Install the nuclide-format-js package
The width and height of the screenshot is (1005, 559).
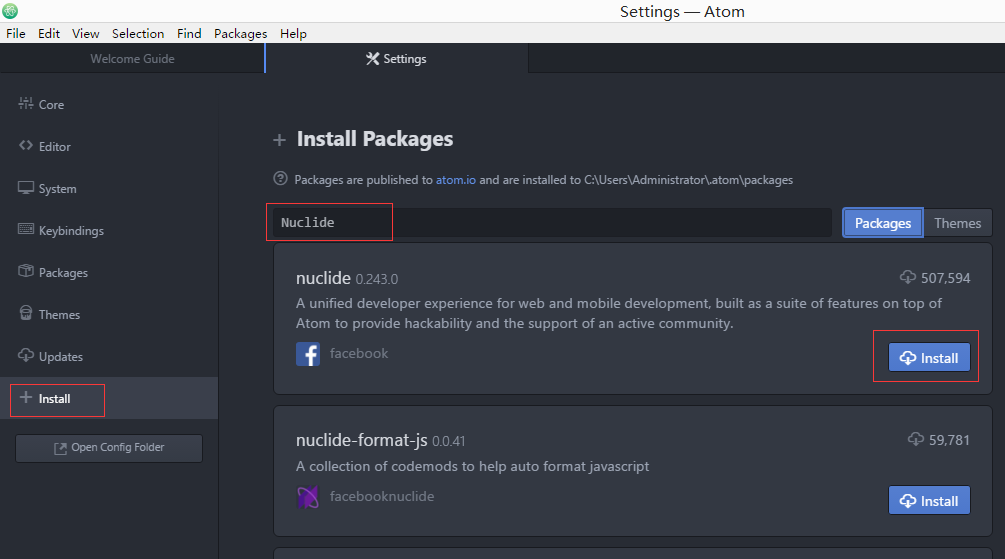(929, 501)
